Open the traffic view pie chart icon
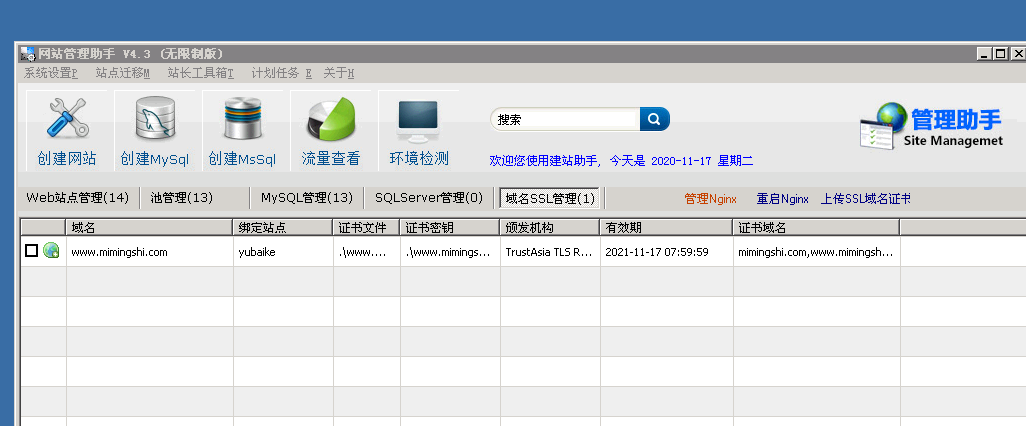Screen dimensions: 1026x426 click(330, 118)
